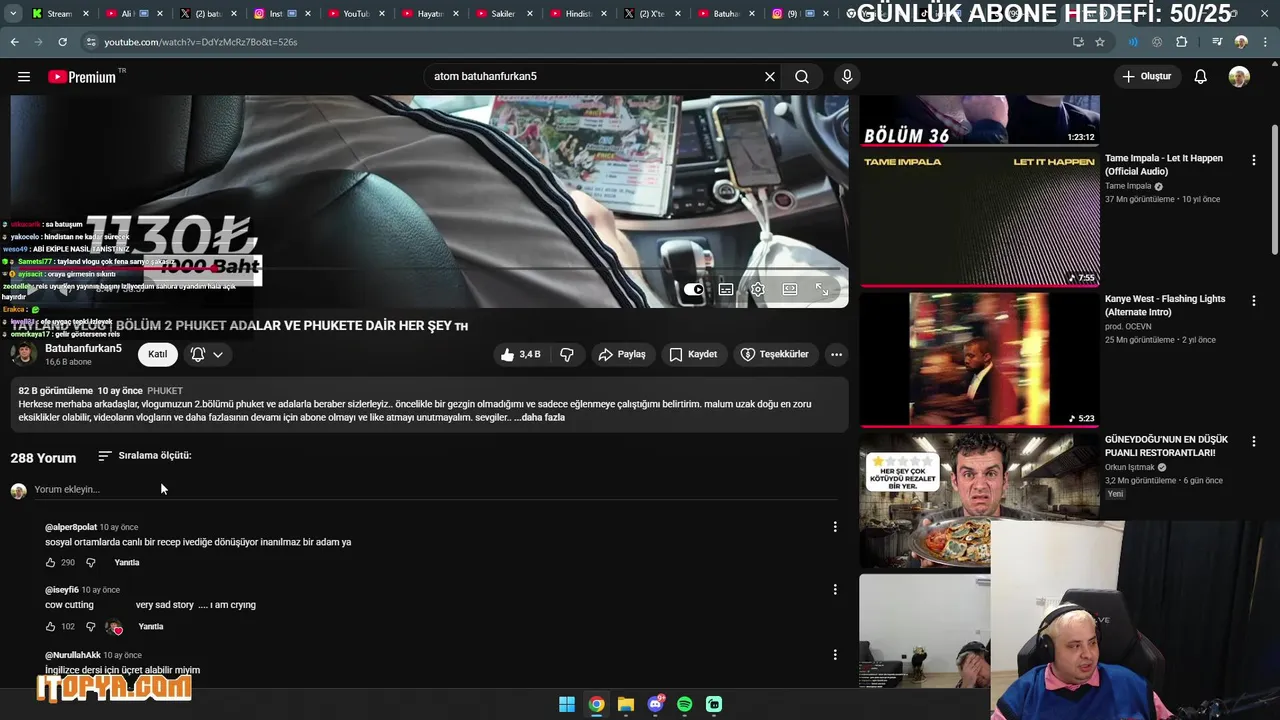Open options for Orkun Işıtmak video
The image size is (1280, 720).
[x=1254, y=441]
